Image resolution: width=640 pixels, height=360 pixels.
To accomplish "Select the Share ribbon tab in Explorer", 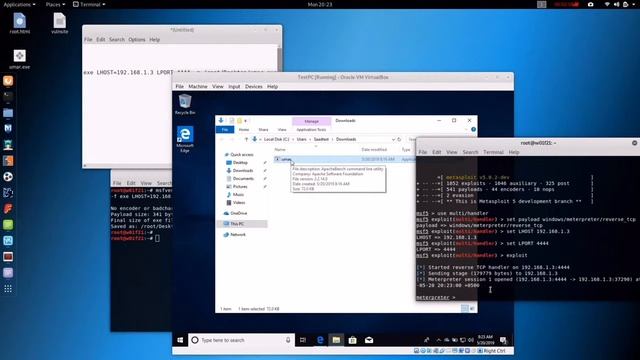I will point(263,129).
